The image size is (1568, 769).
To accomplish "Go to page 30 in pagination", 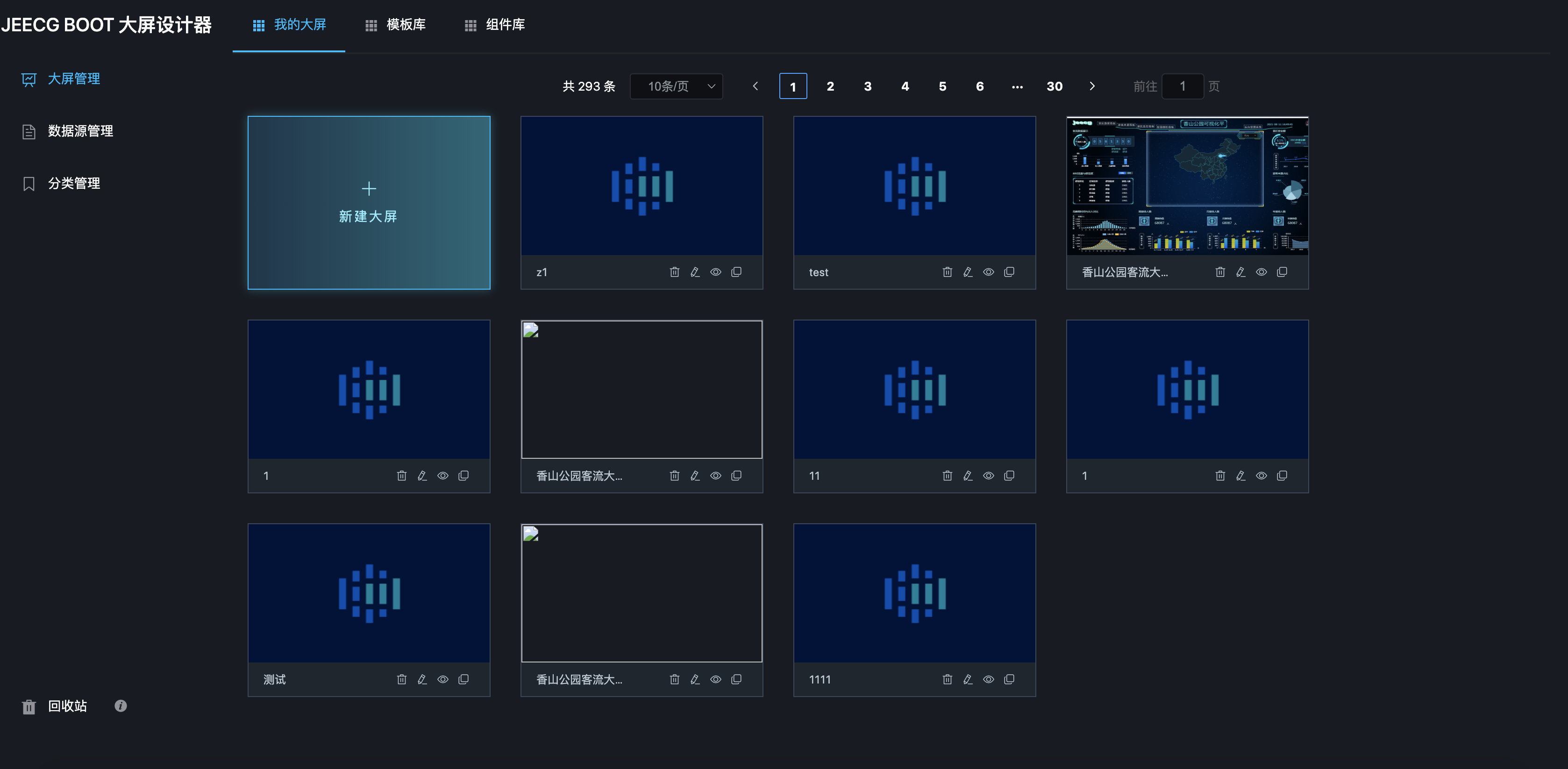I will tap(1054, 86).
